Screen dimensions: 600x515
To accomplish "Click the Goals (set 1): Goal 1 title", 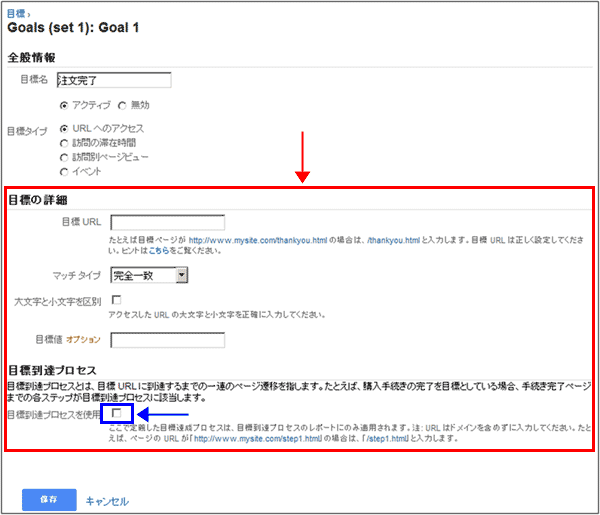I will pos(73,28).
